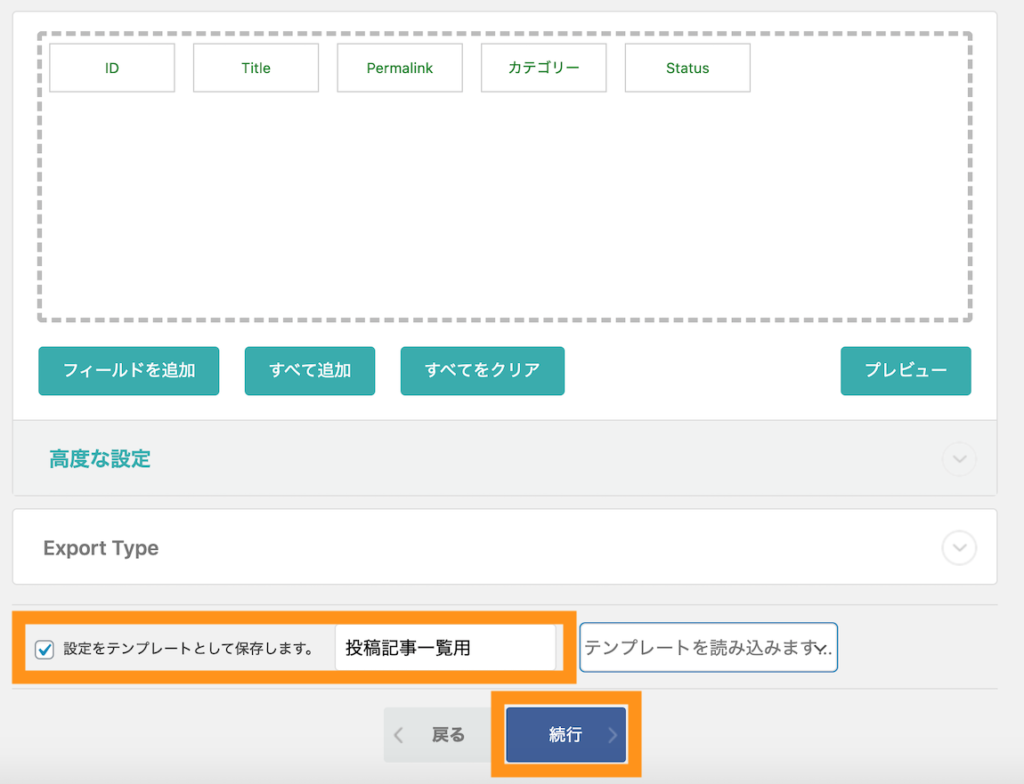The width and height of the screenshot is (1024, 784).
Task: Click the プレビュー button
Action: click(x=905, y=370)
